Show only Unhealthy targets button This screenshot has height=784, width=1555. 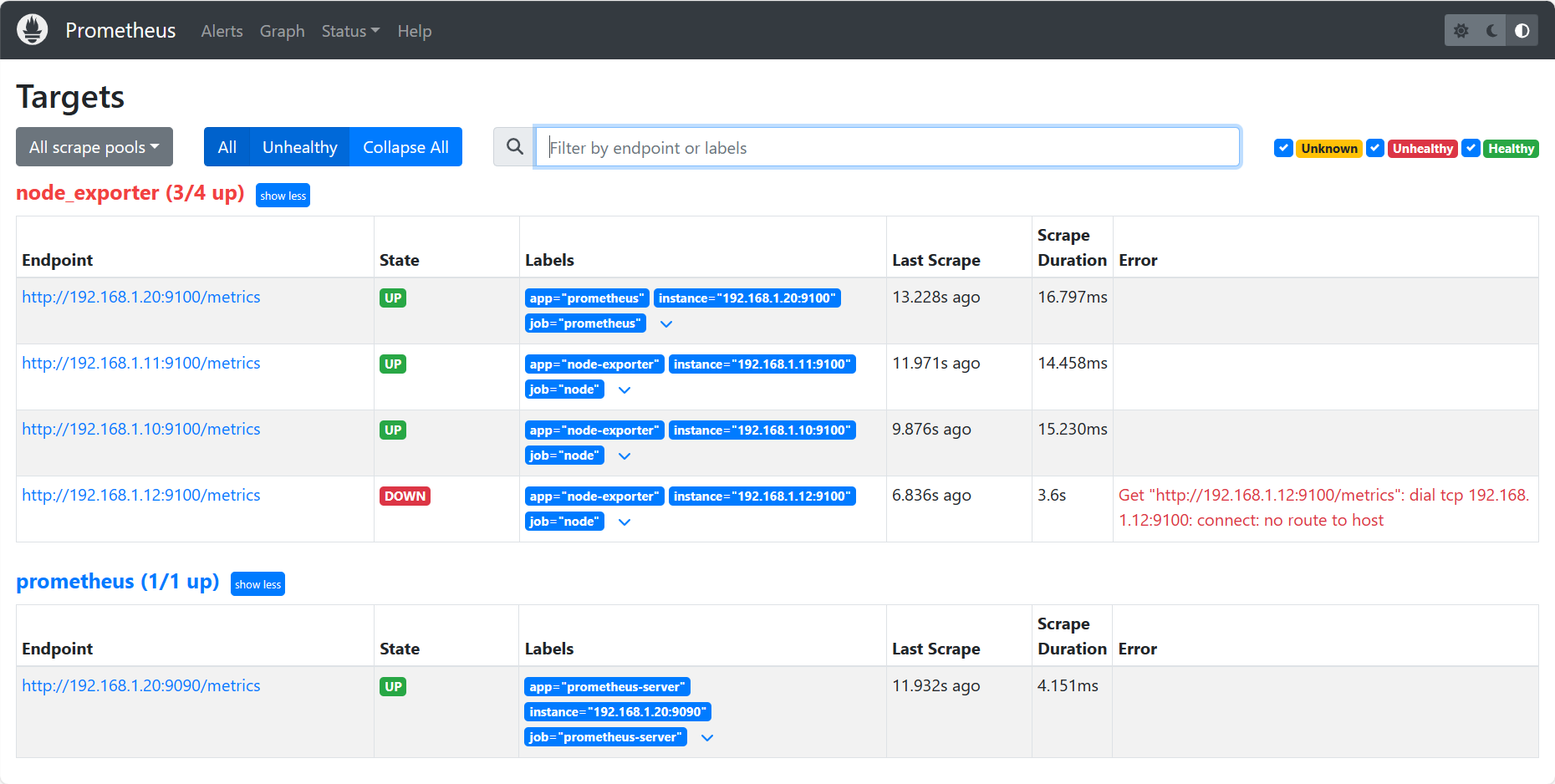tap(299, 147)
